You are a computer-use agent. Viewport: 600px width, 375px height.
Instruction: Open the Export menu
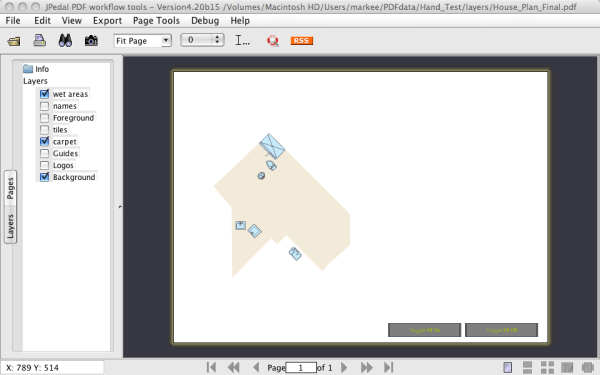pos(107,21)
